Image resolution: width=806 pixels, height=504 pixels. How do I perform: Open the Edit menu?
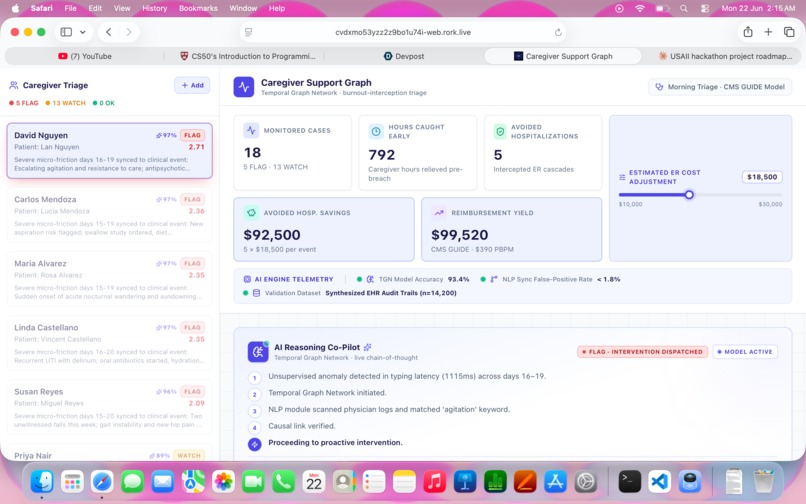click(x=95, y=8)
